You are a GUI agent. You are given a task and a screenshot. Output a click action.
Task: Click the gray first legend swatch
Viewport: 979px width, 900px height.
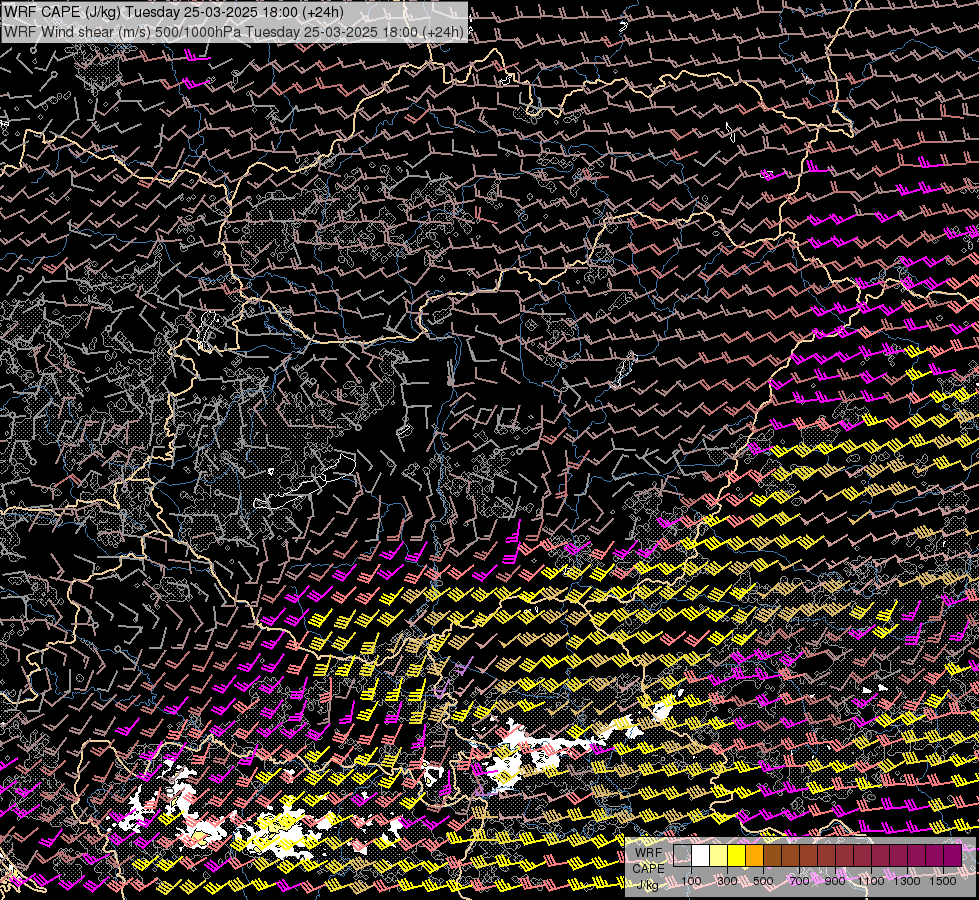coord(682,856)
